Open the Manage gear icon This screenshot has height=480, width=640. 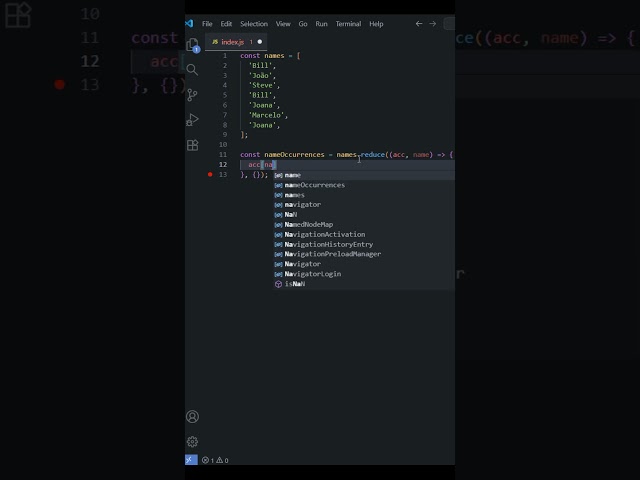(192, 442)
